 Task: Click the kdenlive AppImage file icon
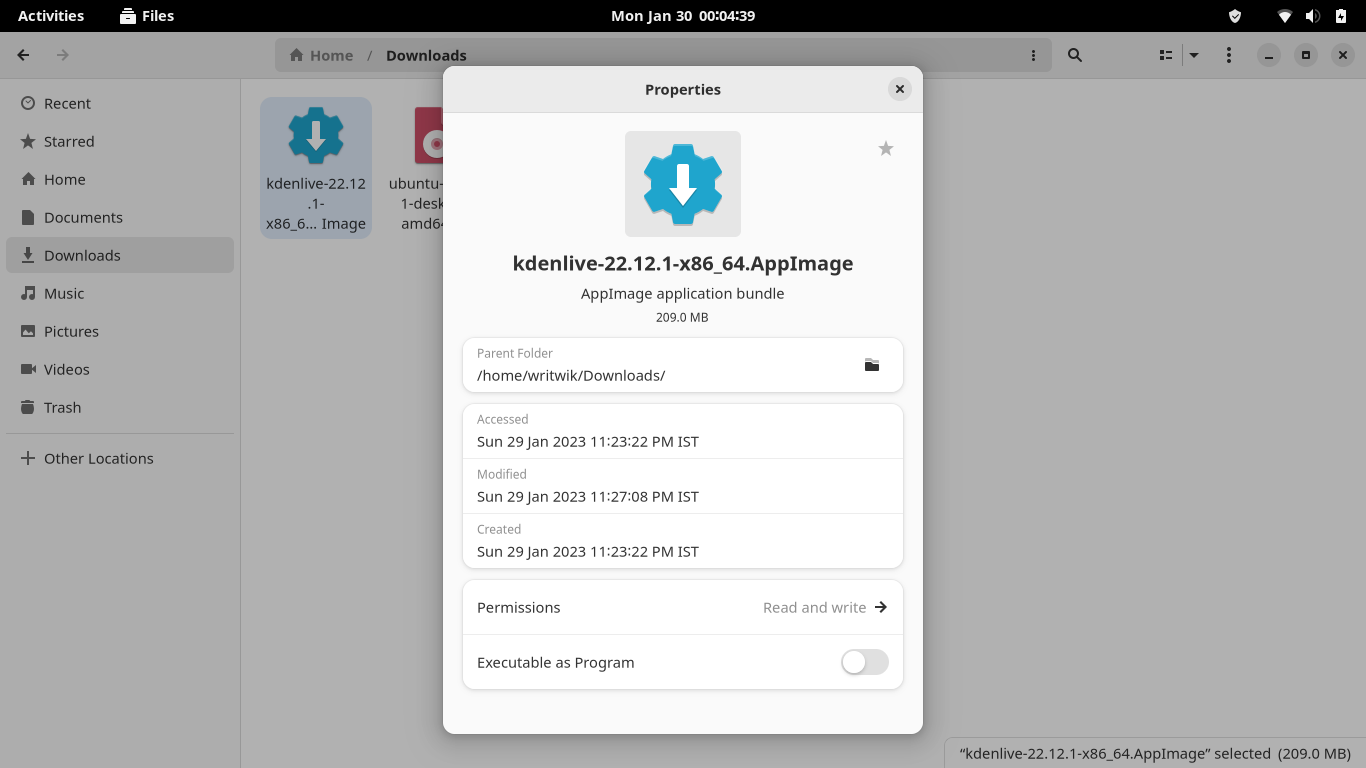pyautogui.click(x=316, y=136)
